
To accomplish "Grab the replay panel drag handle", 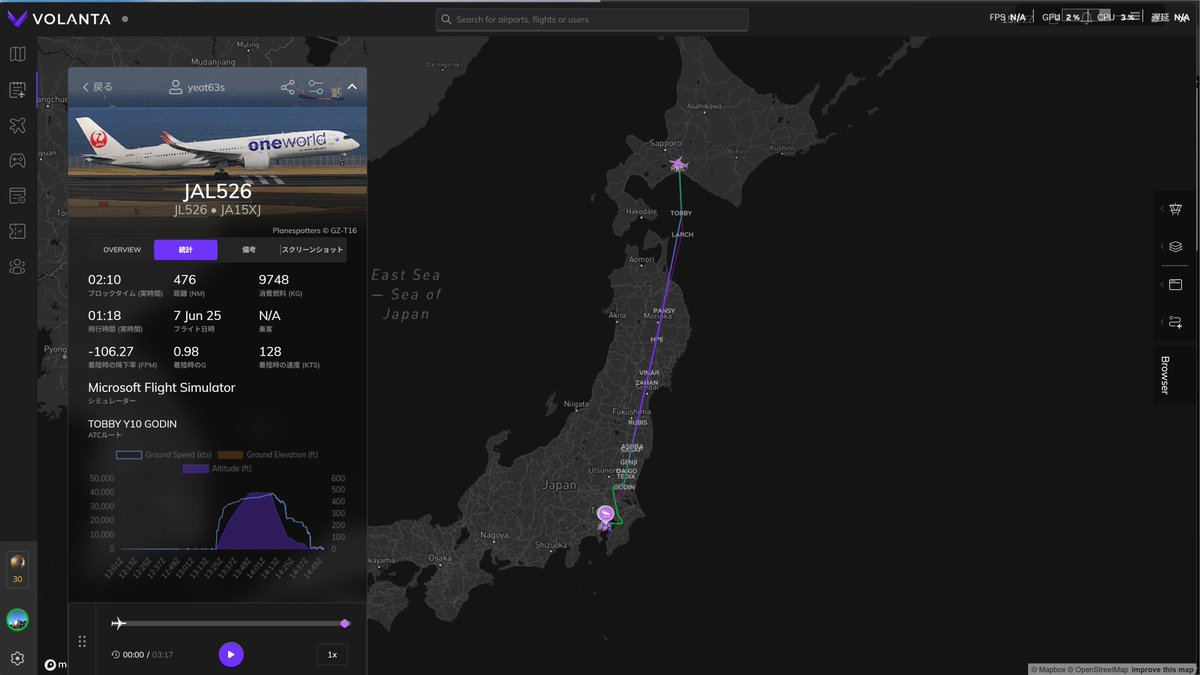I will point(82,641).
